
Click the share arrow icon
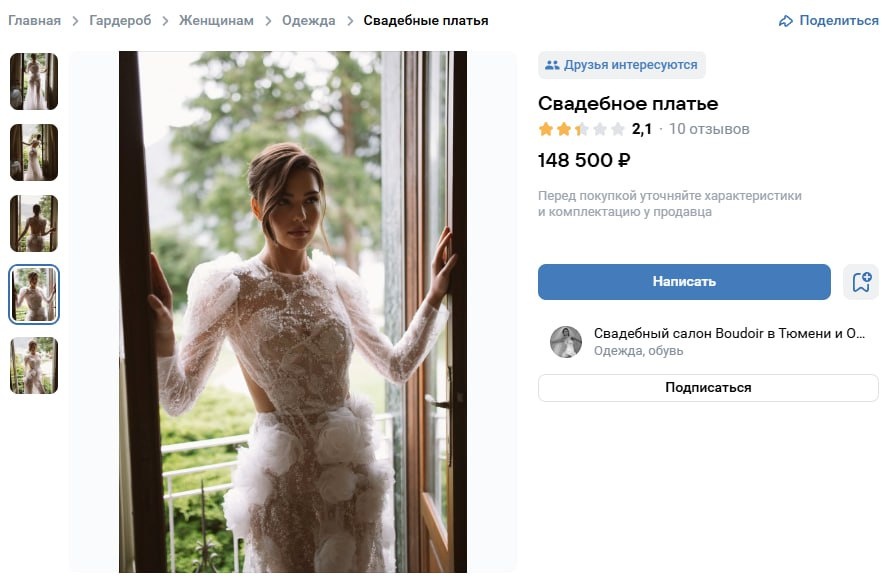[x=786, y=21]
